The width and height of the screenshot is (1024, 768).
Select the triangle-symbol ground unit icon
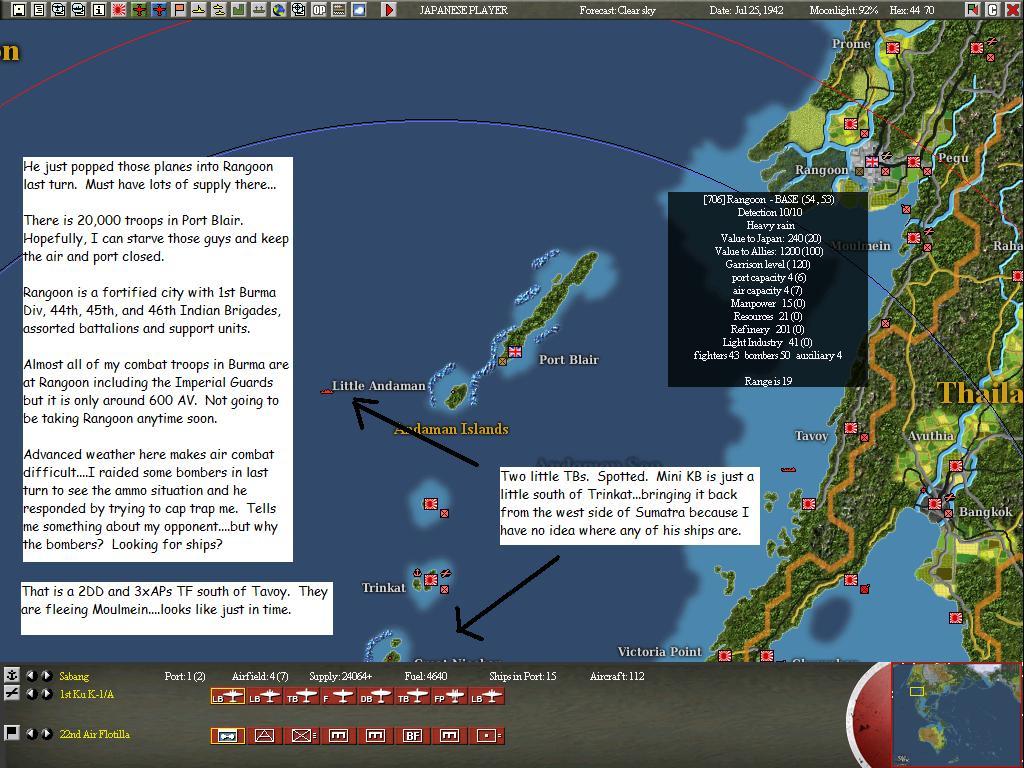[264, 736]
